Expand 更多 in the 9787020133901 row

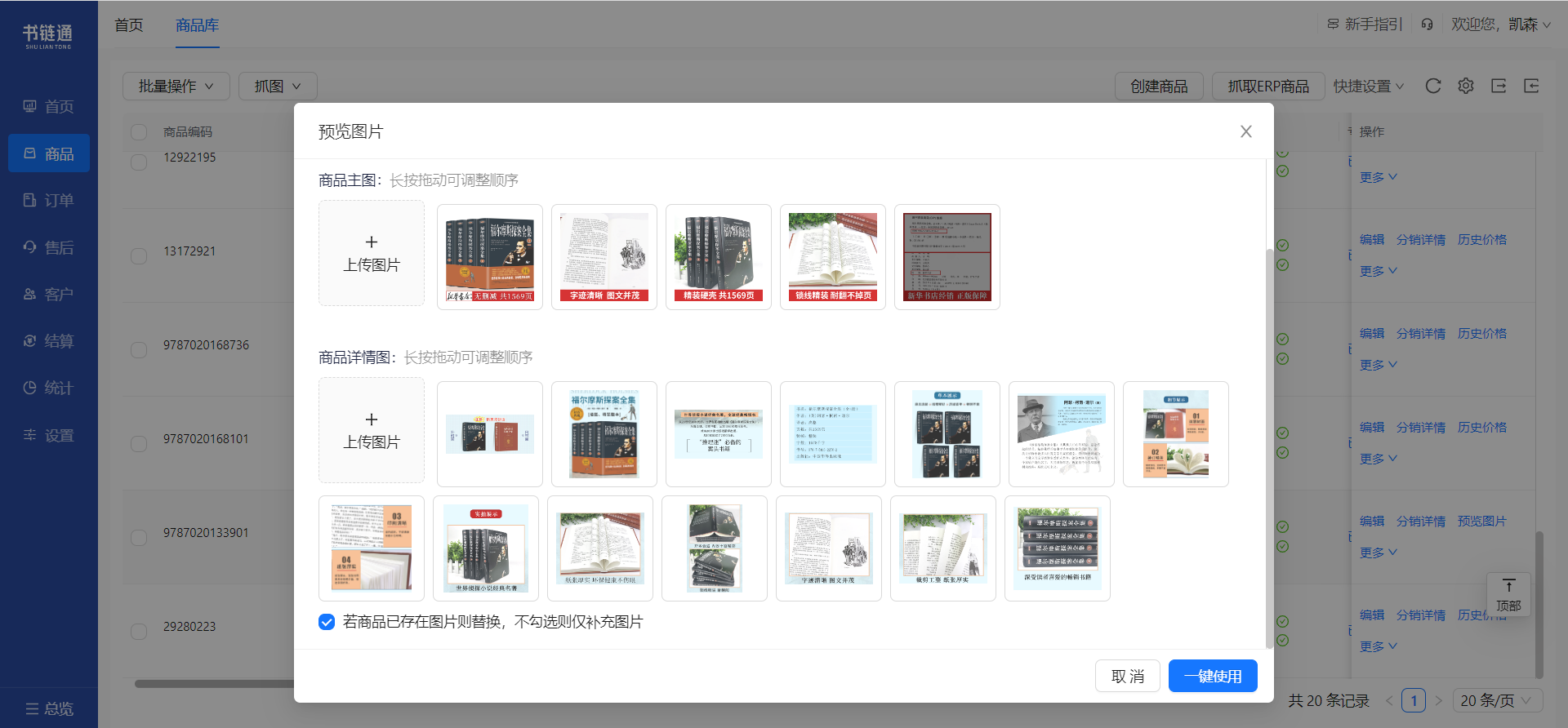1379,553
